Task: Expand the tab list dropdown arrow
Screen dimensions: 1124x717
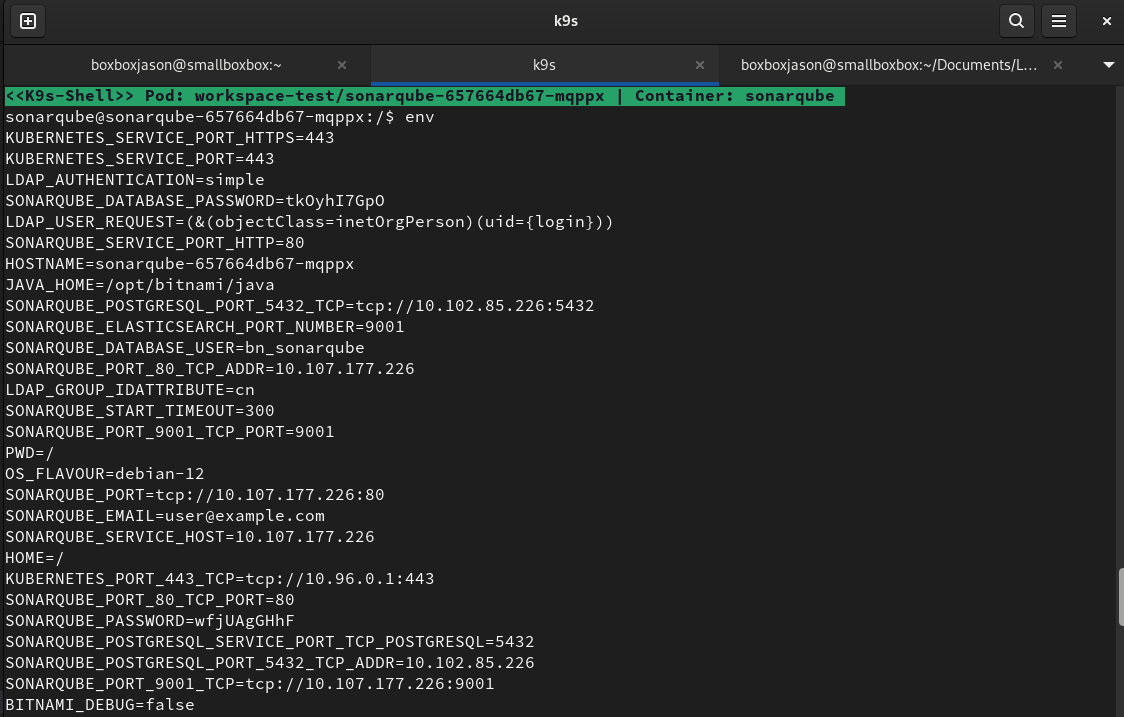Action: pos(1108,65)
